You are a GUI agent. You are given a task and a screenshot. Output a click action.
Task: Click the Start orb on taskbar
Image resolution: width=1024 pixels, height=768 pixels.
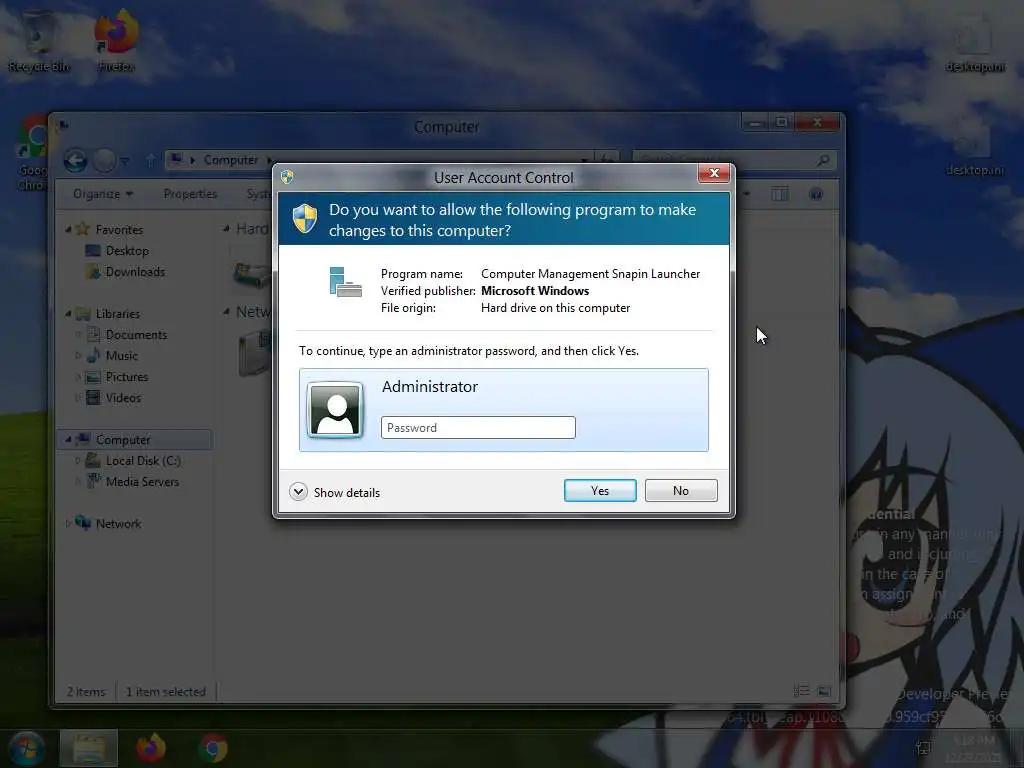click(26, 748)
